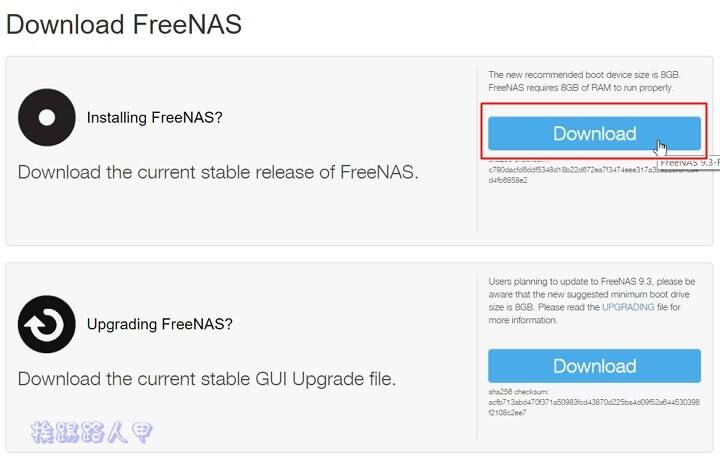Click the FreeNAS 9.3 tooltip popup

689,163
